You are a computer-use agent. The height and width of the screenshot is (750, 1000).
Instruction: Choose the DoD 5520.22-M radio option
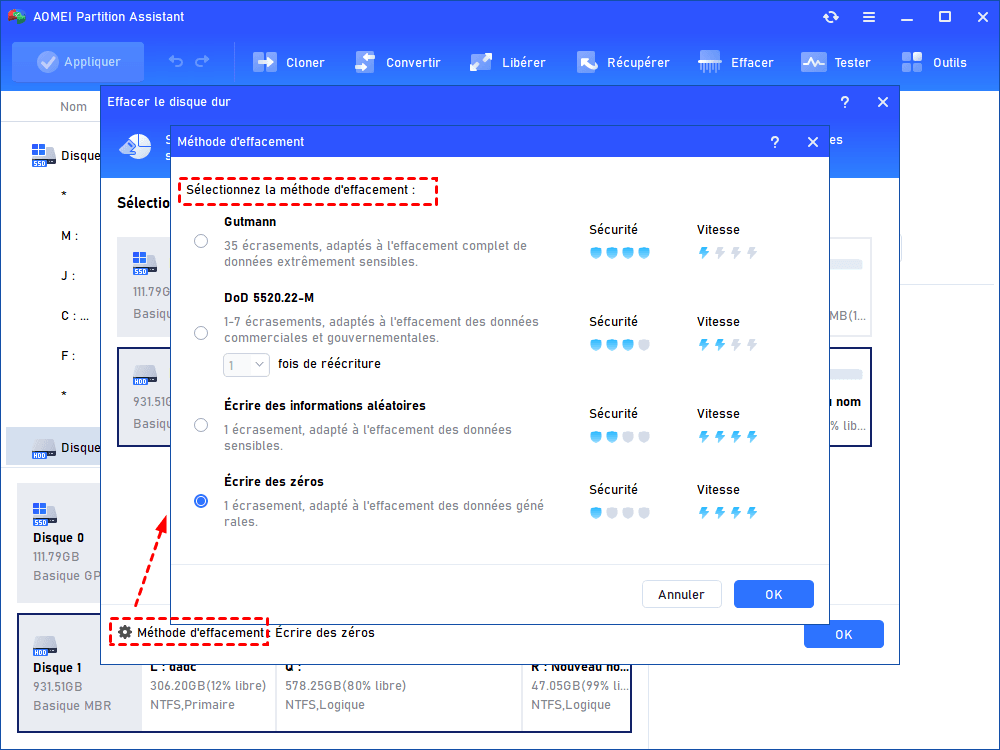point(201,333)
